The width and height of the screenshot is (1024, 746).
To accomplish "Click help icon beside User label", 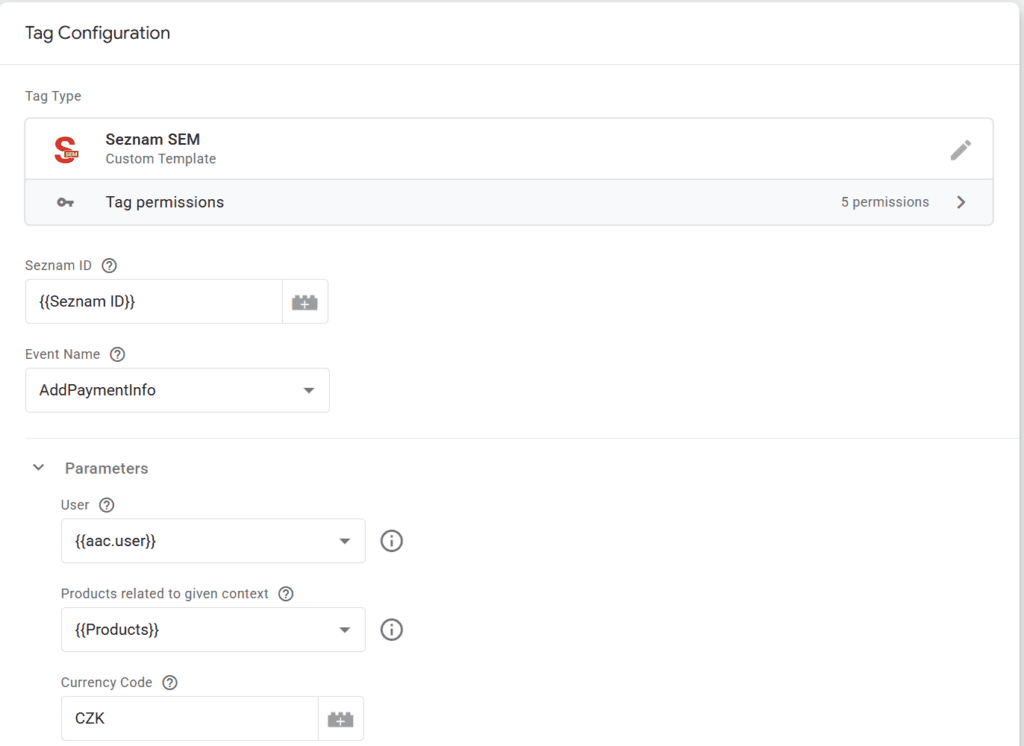I will click(x=108, y=505).
